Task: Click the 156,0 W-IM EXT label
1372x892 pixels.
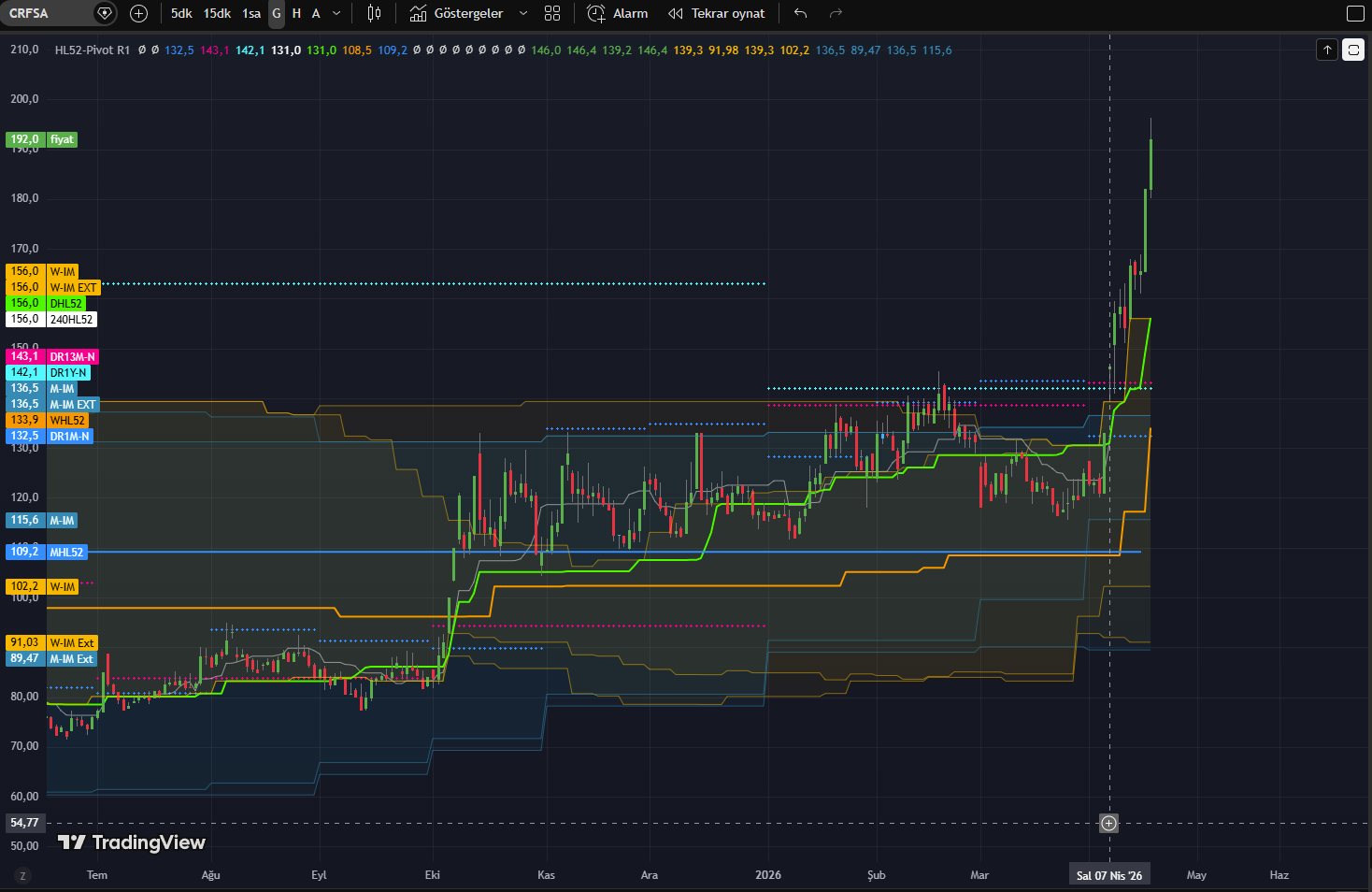Action: (x=53, y=287)
